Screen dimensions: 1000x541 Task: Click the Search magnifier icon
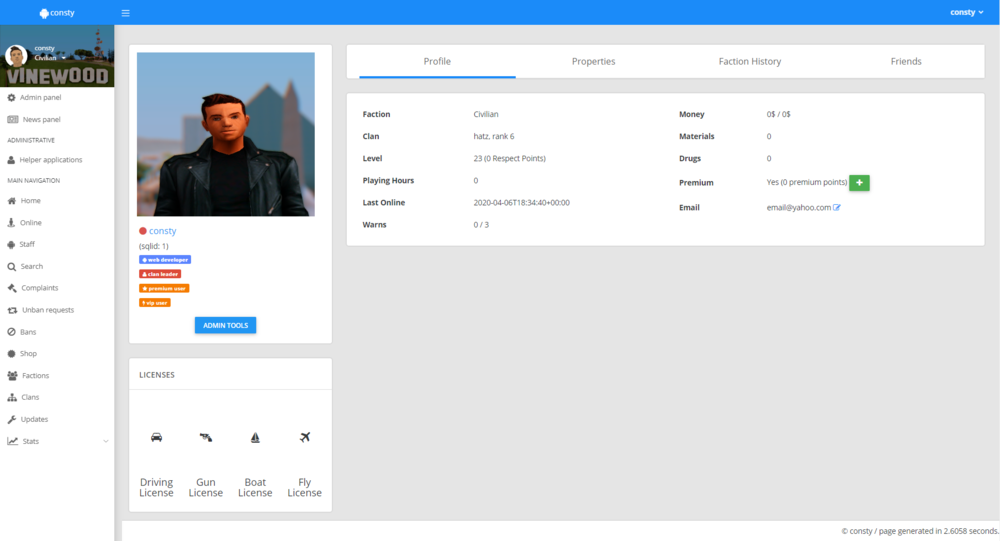coord(11,267)
